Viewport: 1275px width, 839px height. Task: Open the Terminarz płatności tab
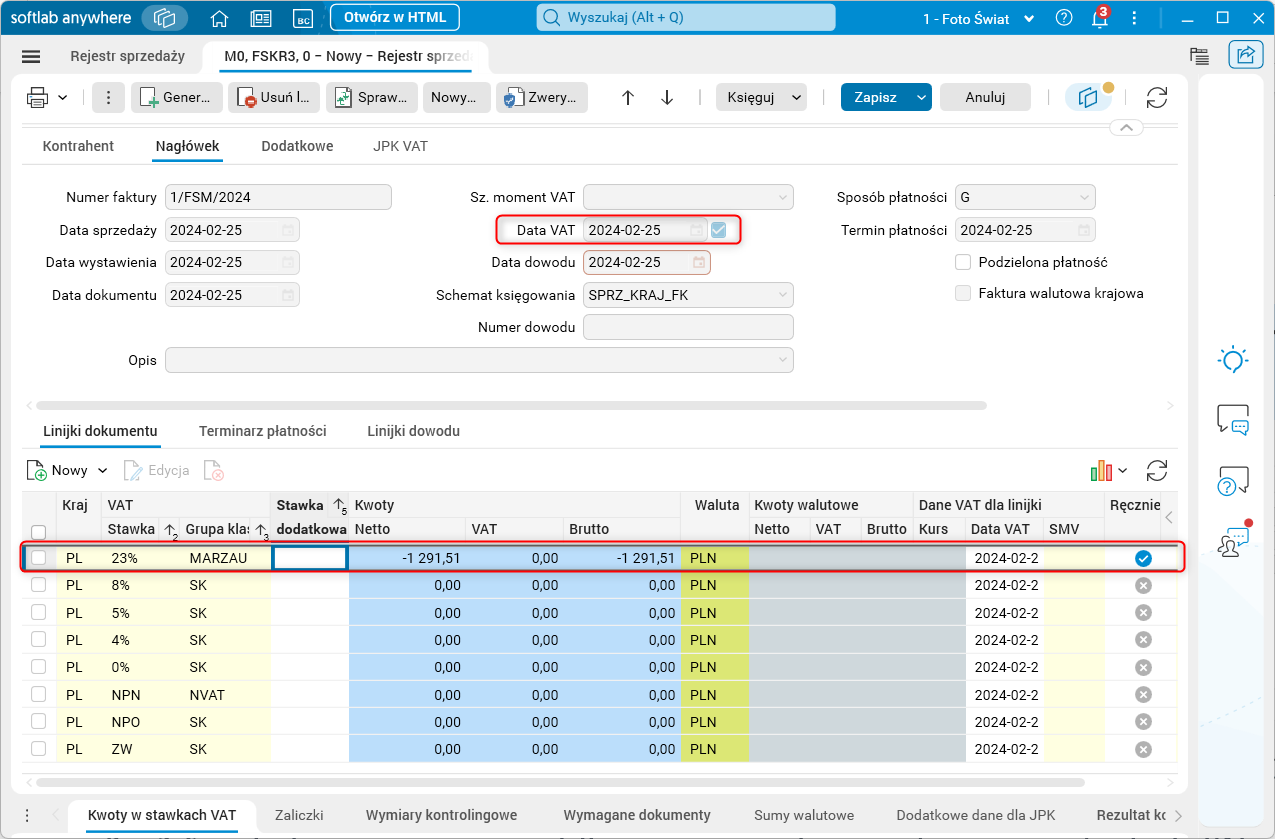(262, 431)
